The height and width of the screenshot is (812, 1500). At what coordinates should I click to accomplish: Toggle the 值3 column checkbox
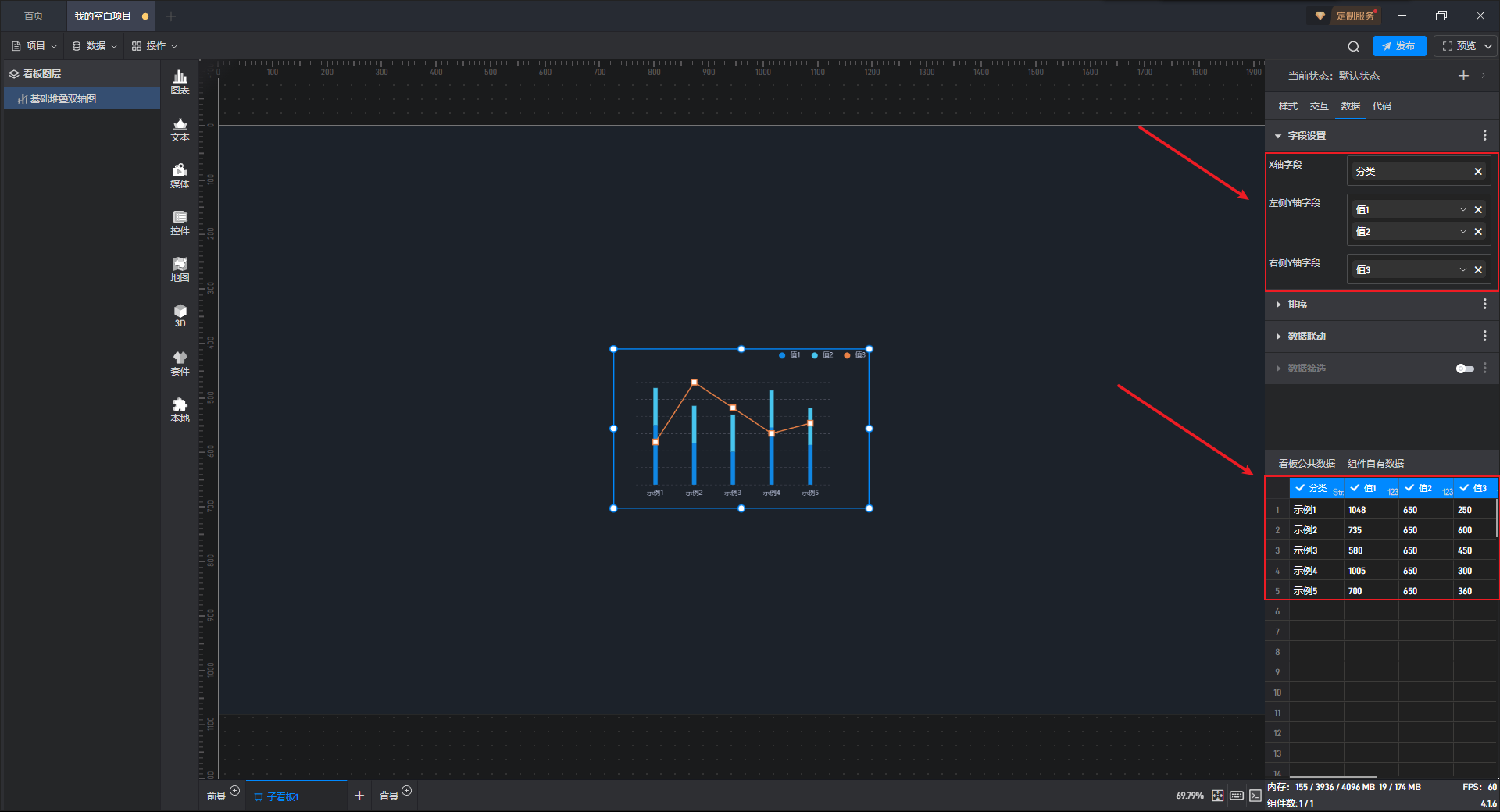pos(1464,488)
